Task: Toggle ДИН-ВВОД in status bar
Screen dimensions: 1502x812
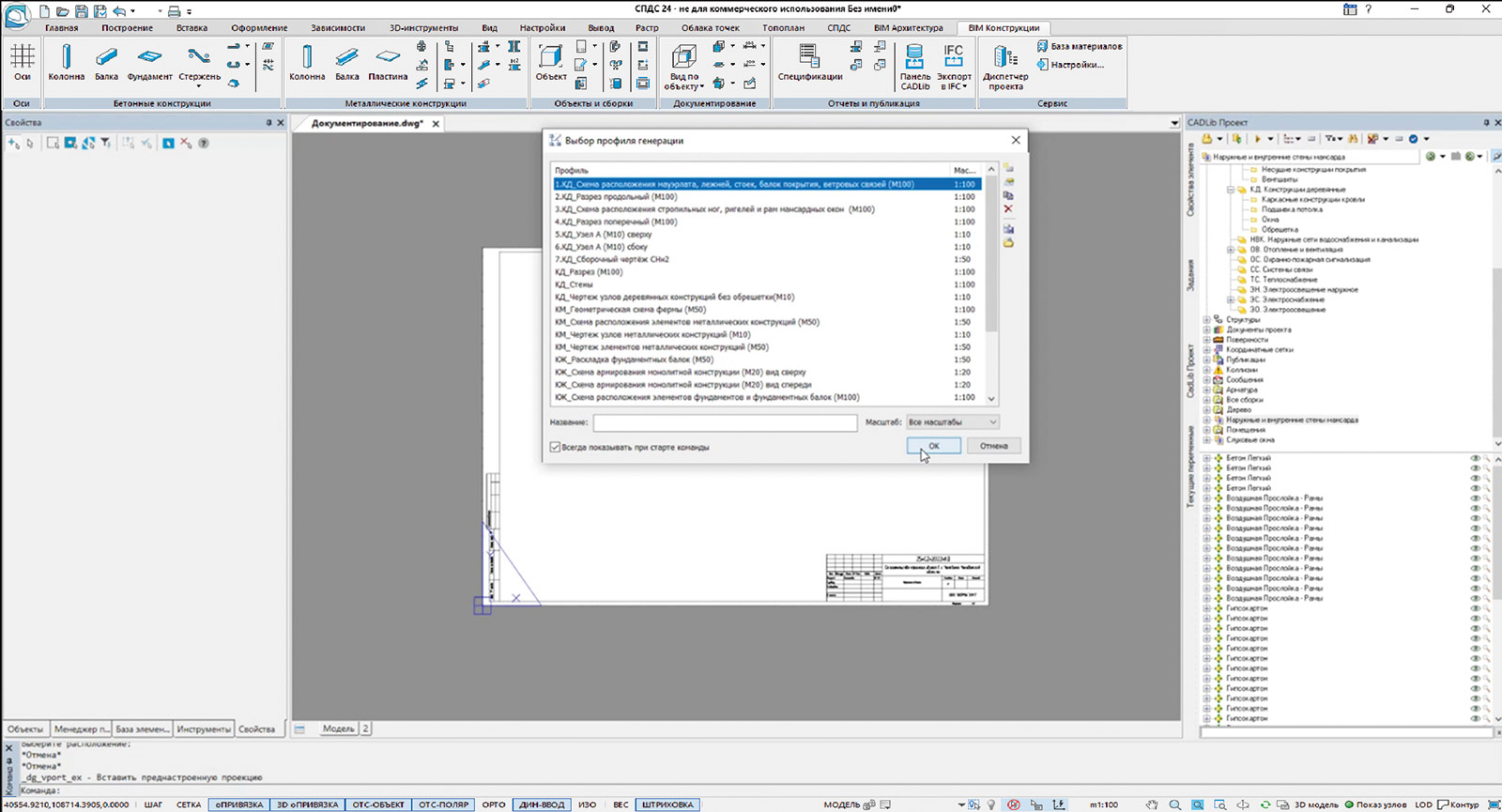Action: [542, 804]
